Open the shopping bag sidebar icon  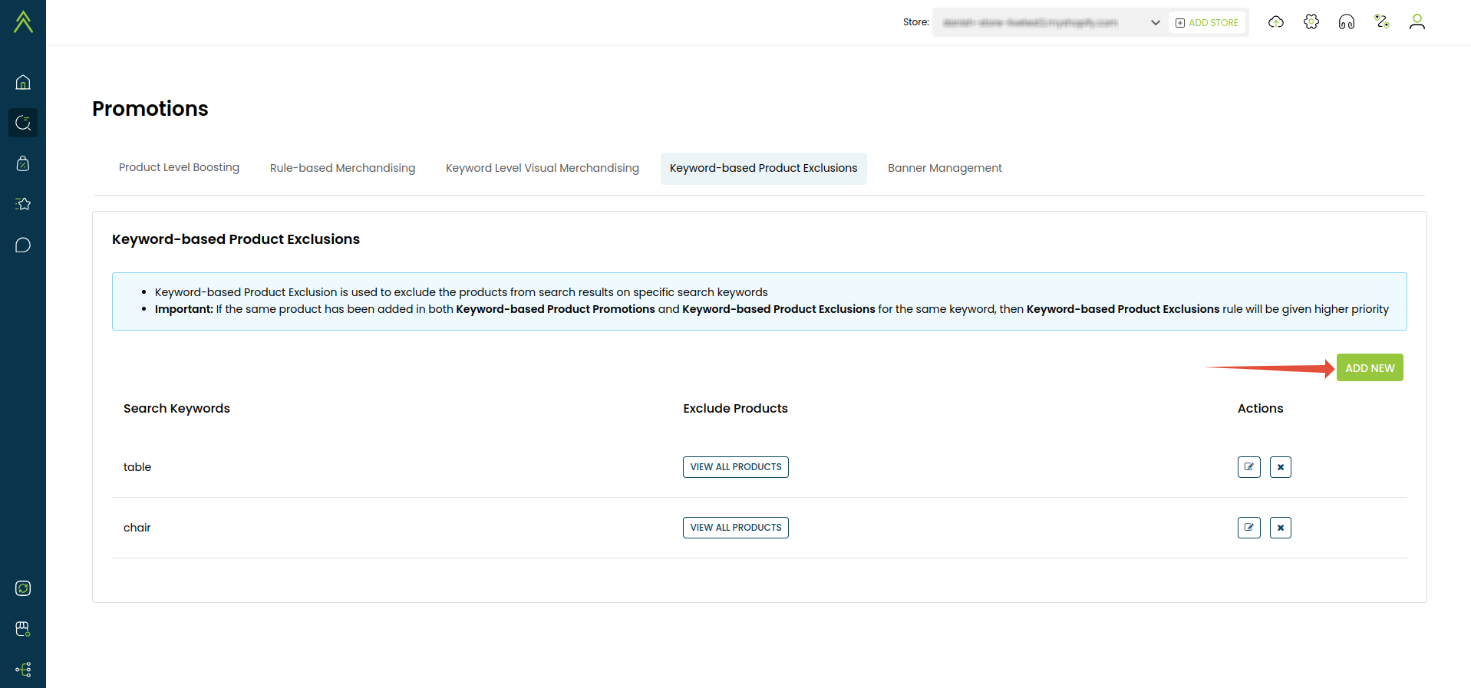tap(23, 163)
